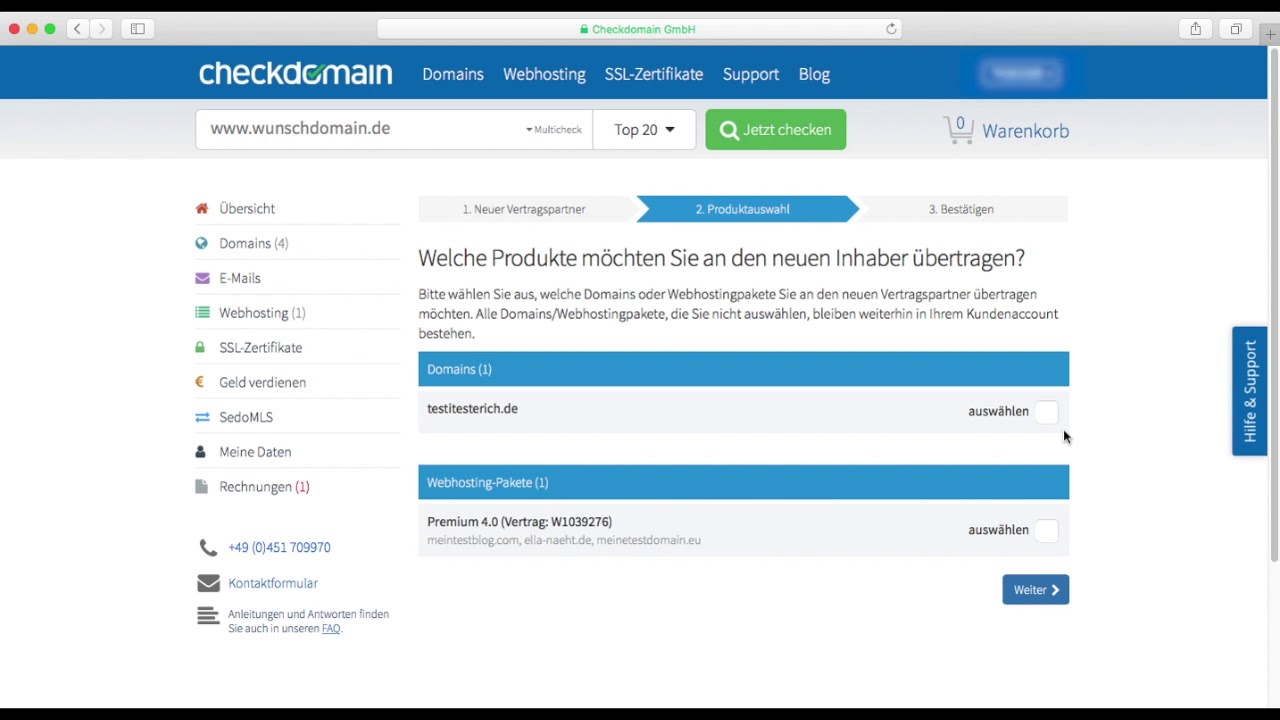
Task: Click the Webhosting-Pakete (1) section header
Action: coord(743,482)
